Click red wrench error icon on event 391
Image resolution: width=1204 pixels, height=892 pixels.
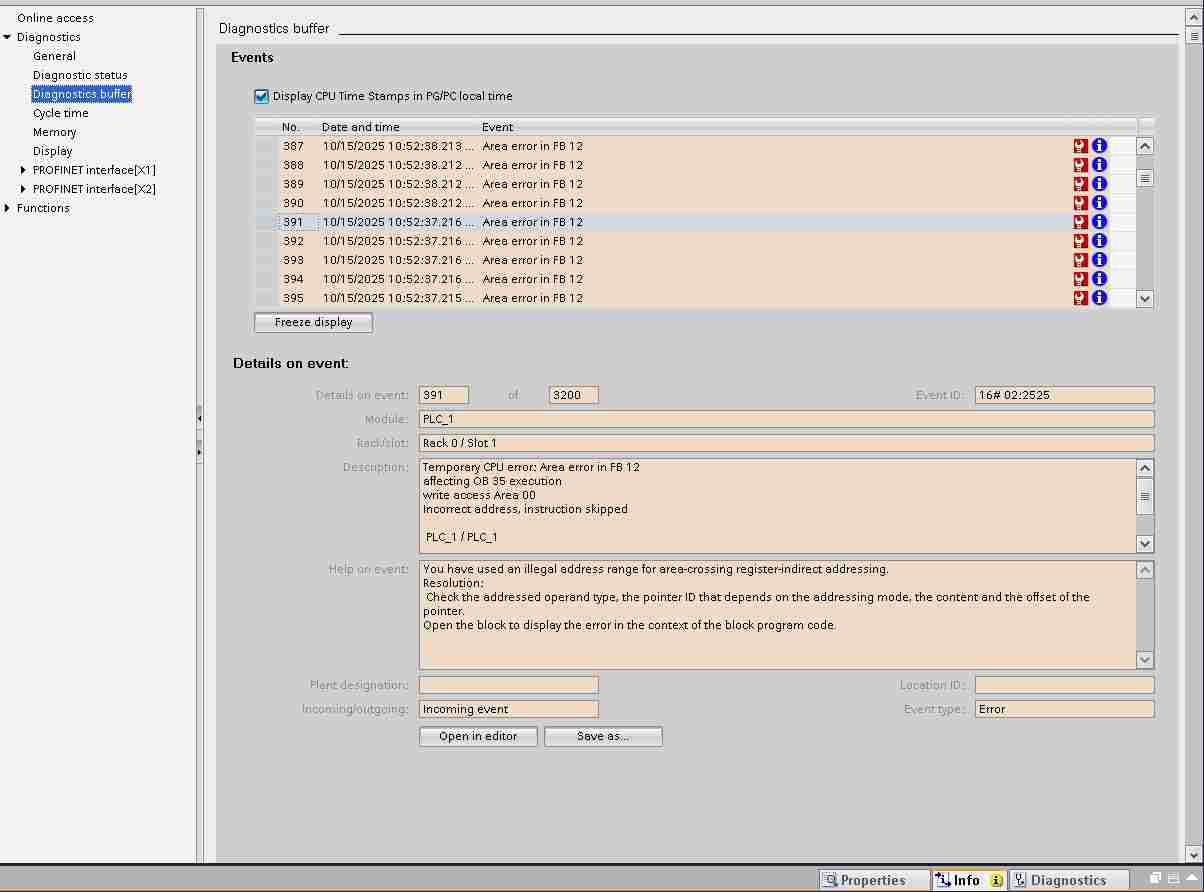[1080, 222]
